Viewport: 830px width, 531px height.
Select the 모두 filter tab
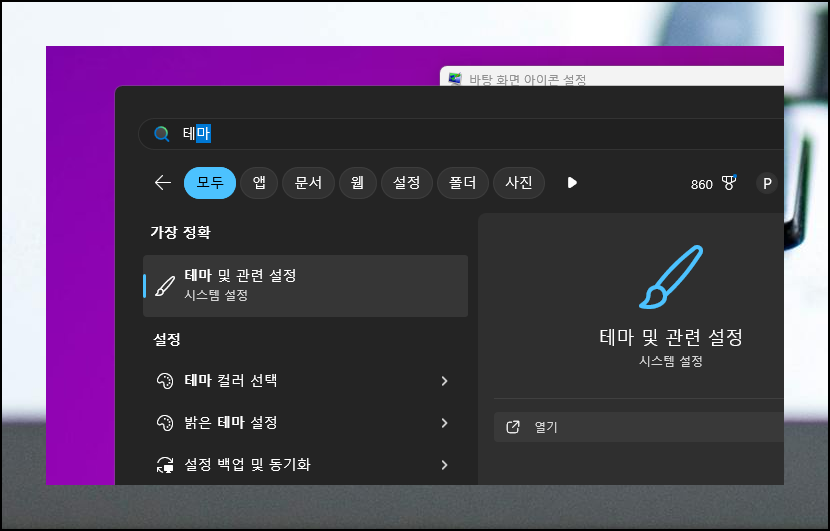pos(210,183)
